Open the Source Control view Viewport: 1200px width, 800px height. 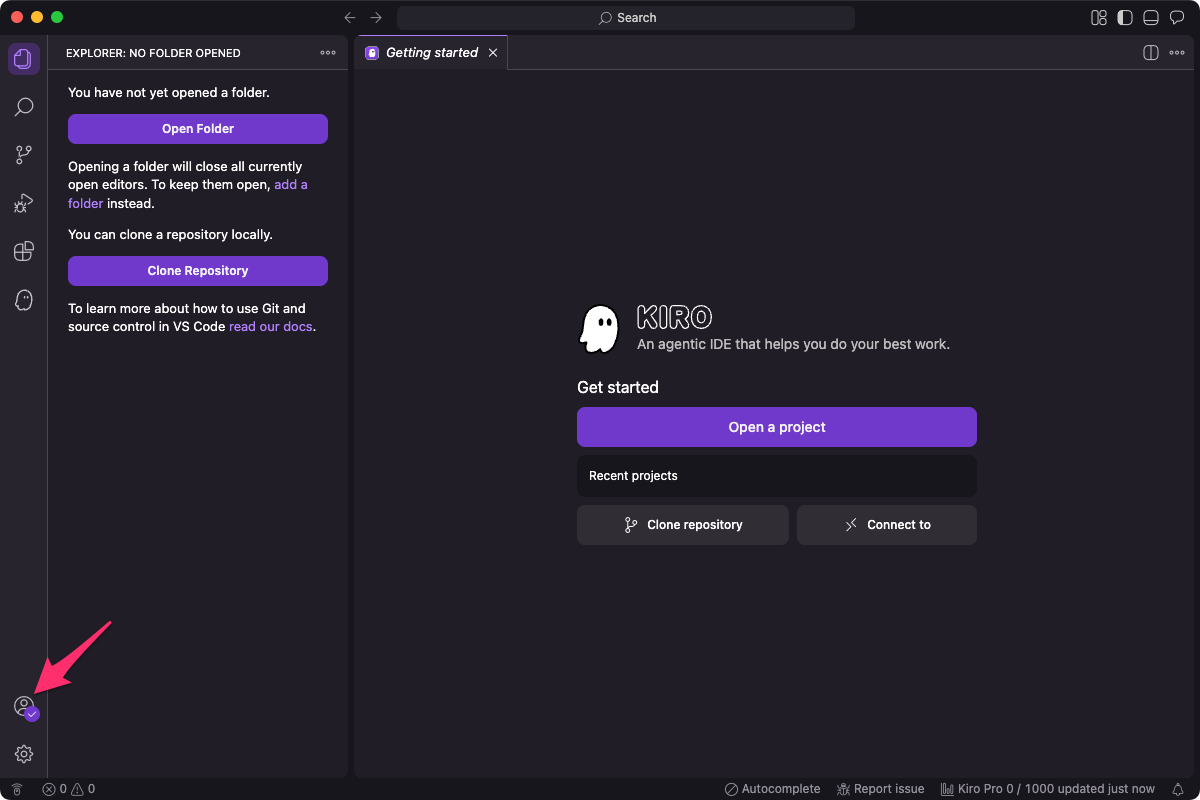click(24, 155)
